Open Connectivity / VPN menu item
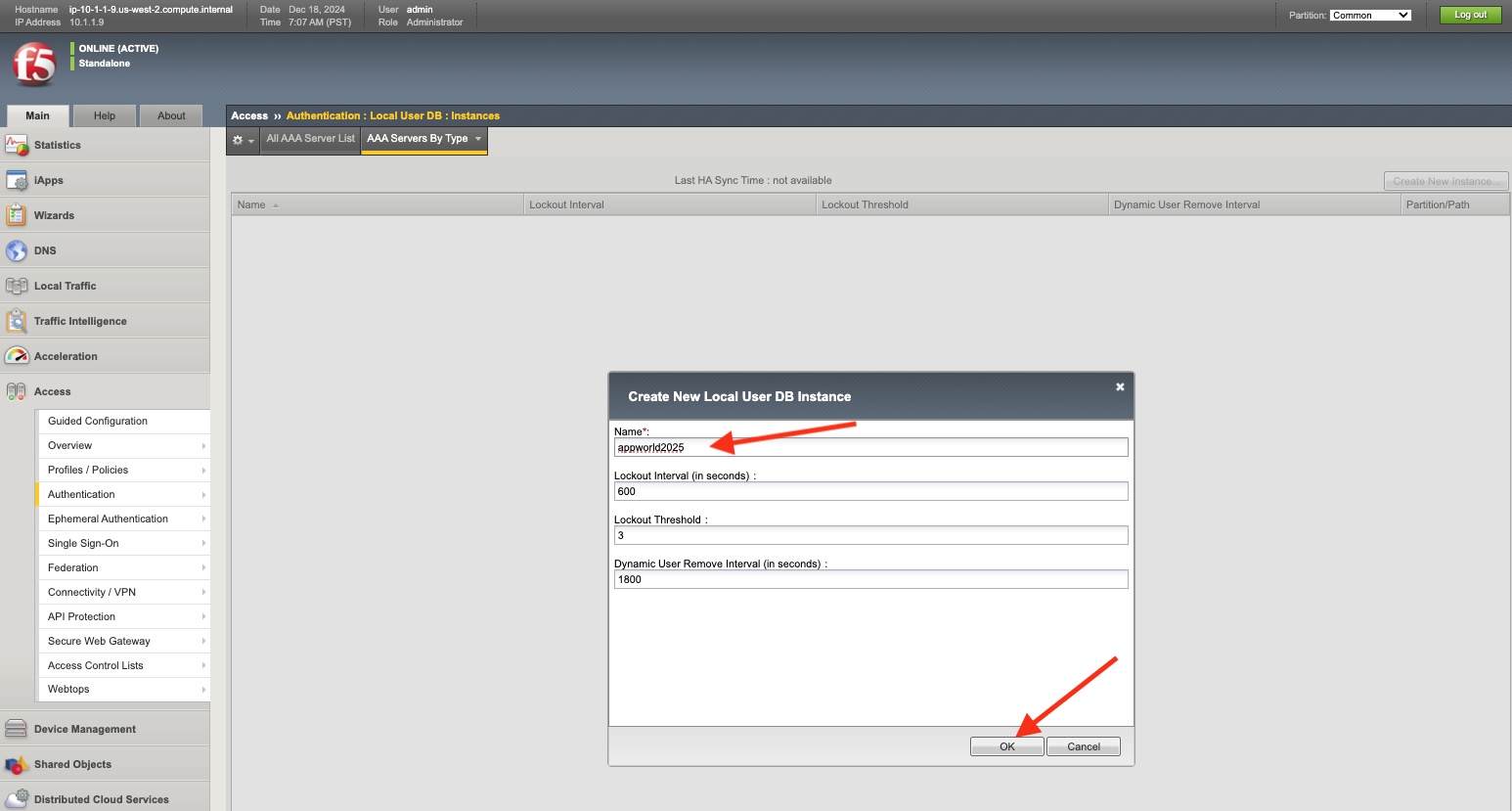The width and height of the screenshot is (1512, 811). point(123,592)
